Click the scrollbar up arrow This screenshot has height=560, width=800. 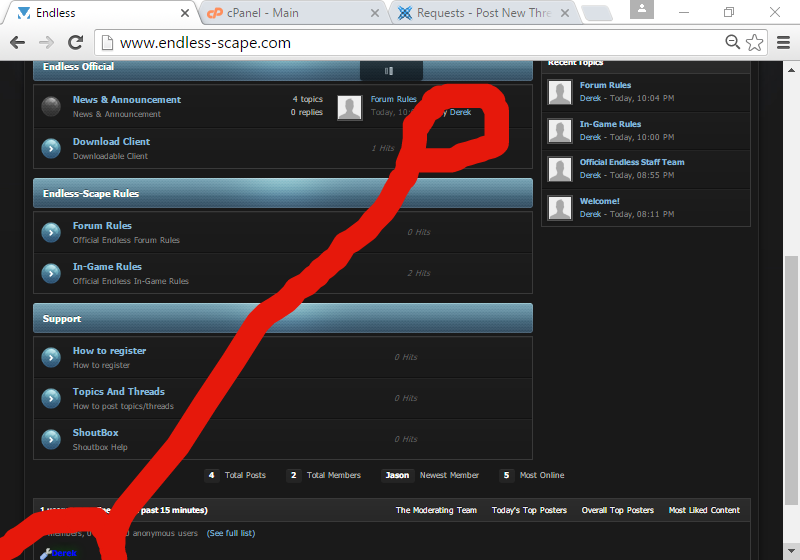coord(791,70)
